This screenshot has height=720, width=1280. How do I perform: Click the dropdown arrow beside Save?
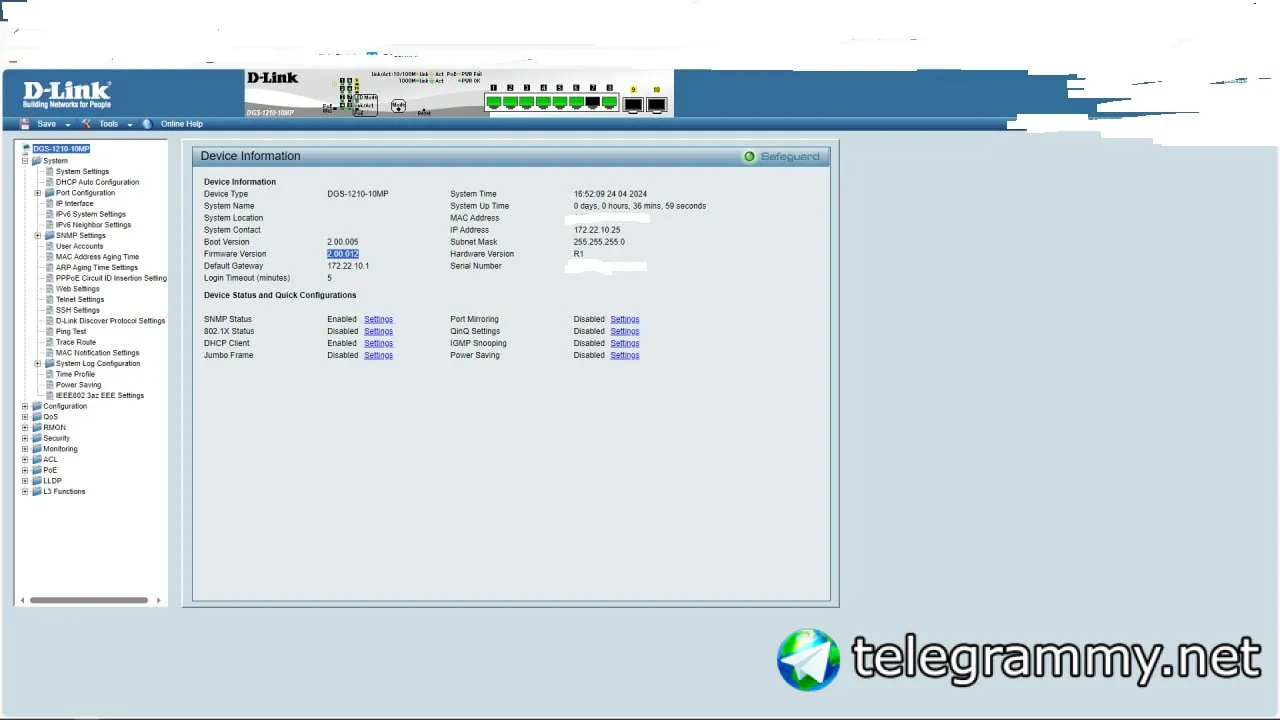[x=68, y=125]
